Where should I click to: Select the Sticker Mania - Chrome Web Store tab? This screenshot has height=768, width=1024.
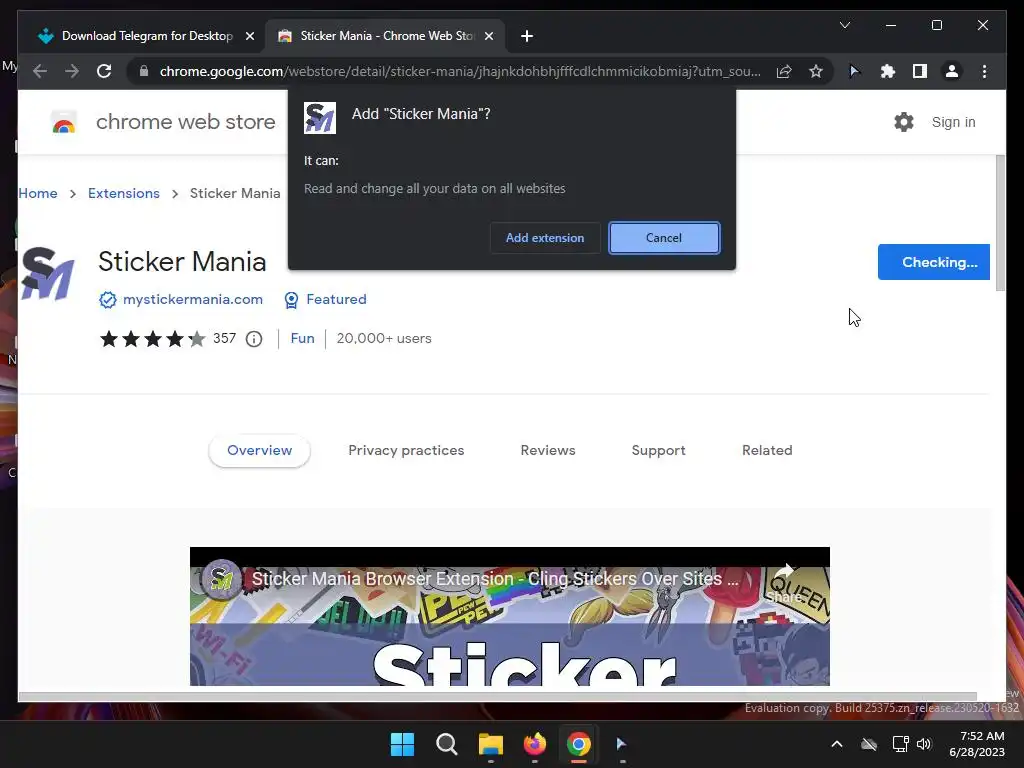pyautogui.click(x=384, y=36)
